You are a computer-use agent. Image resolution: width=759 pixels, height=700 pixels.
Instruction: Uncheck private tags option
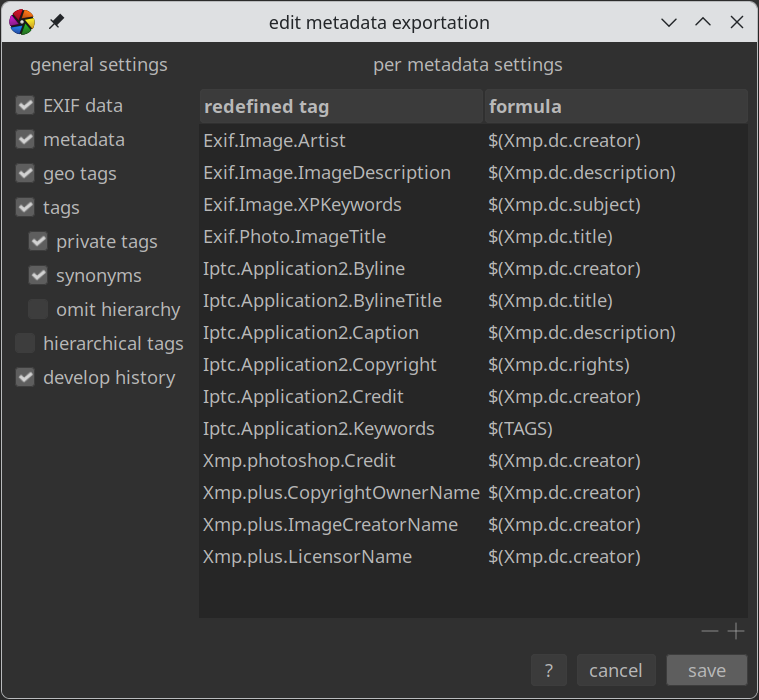click(38, 241)
